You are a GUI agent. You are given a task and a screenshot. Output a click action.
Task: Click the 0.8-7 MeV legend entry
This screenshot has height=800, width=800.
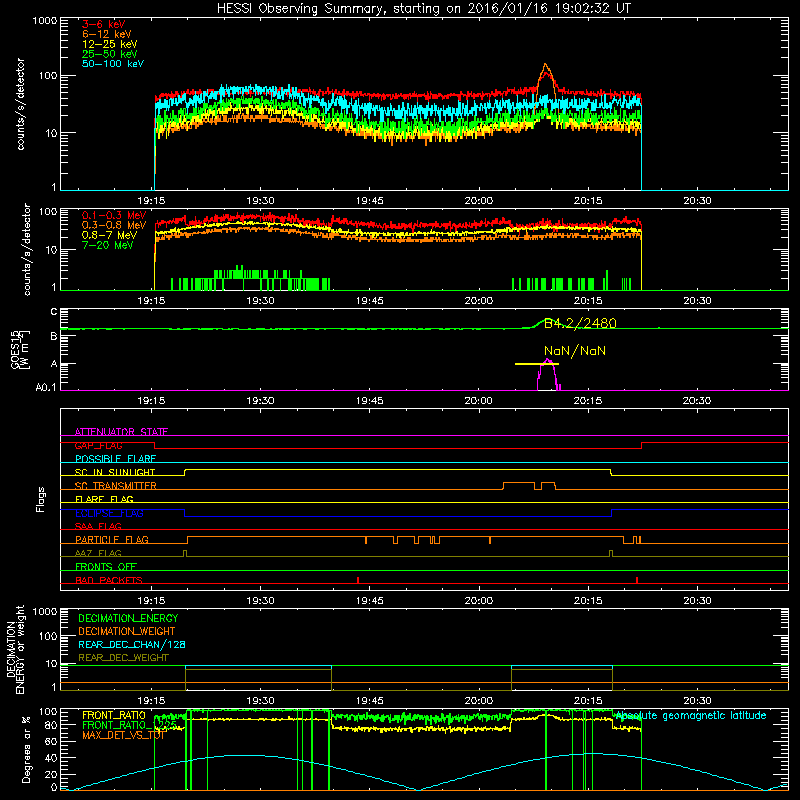click(x=109, y=235)
